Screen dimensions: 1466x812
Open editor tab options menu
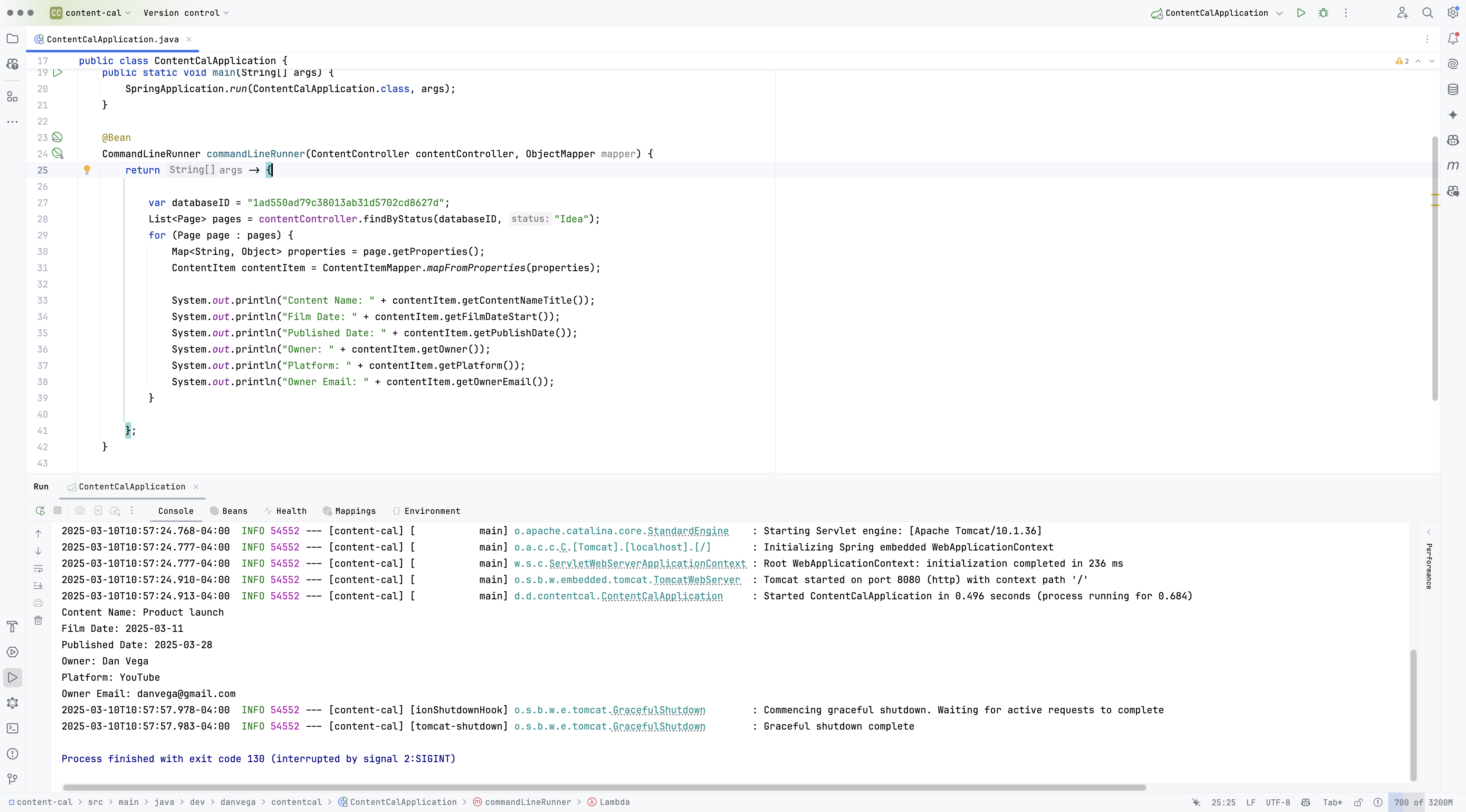point(1427,39)
